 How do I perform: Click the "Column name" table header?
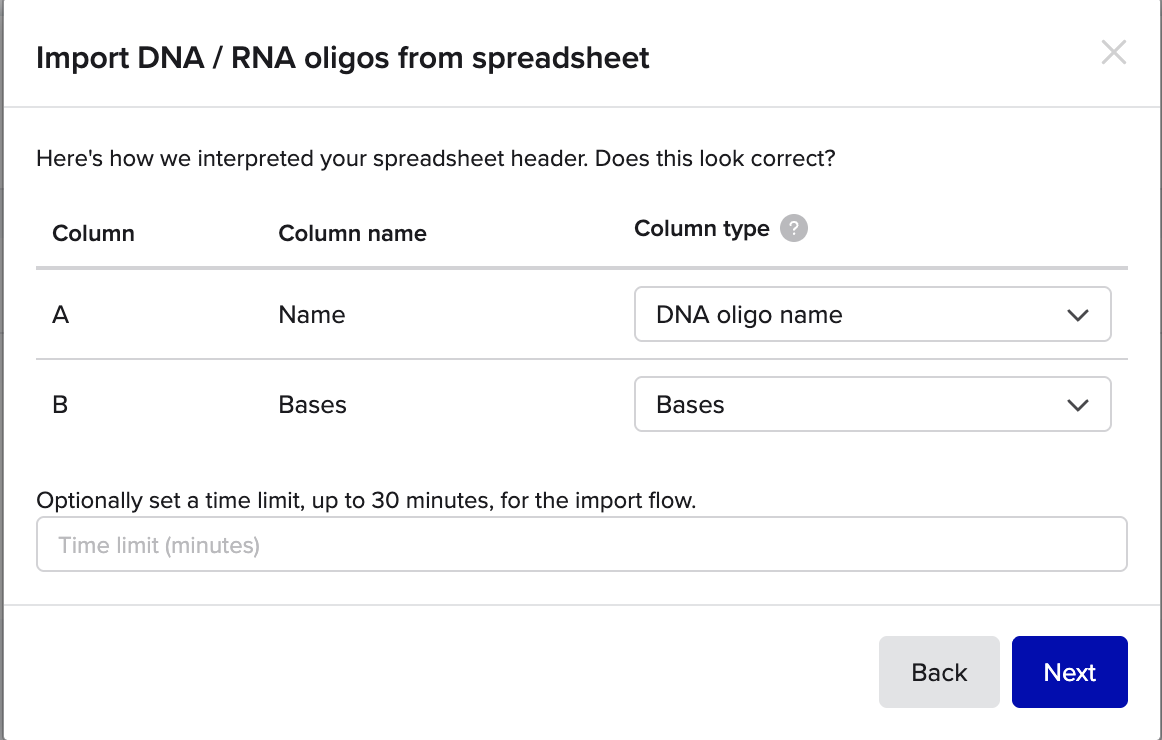[352, 233]
